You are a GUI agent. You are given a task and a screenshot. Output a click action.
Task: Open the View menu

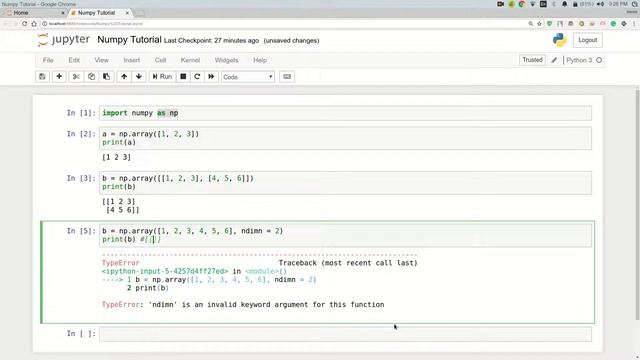[x=102, y=60]
